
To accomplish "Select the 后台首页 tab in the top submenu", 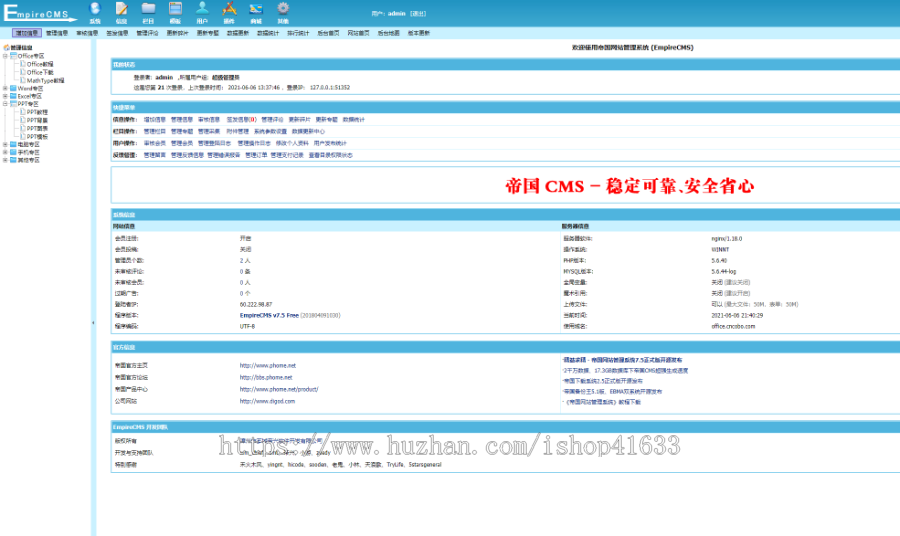I will [x=328, y=33].
